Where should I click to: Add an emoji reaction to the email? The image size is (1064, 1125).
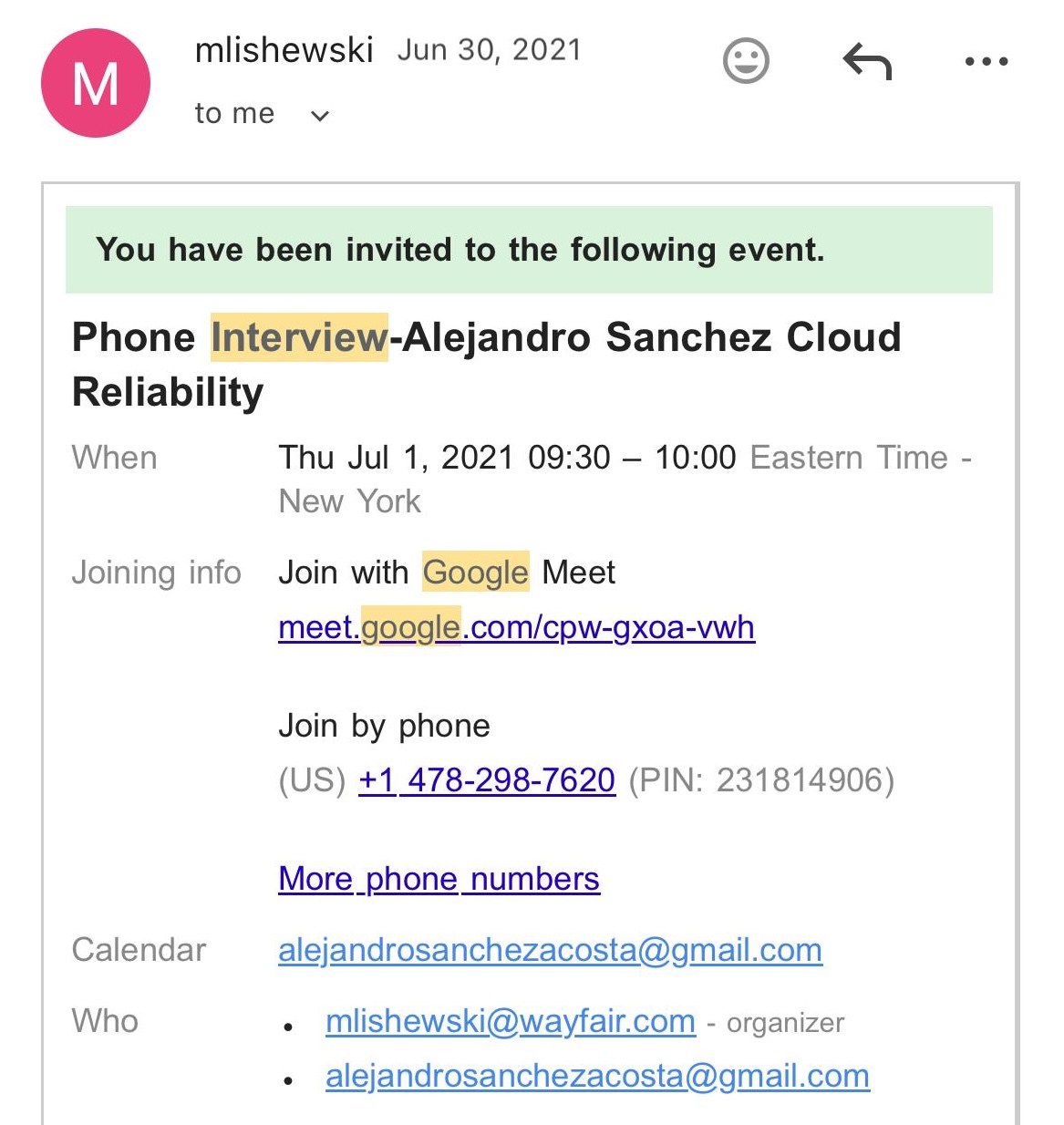point(746,61)
